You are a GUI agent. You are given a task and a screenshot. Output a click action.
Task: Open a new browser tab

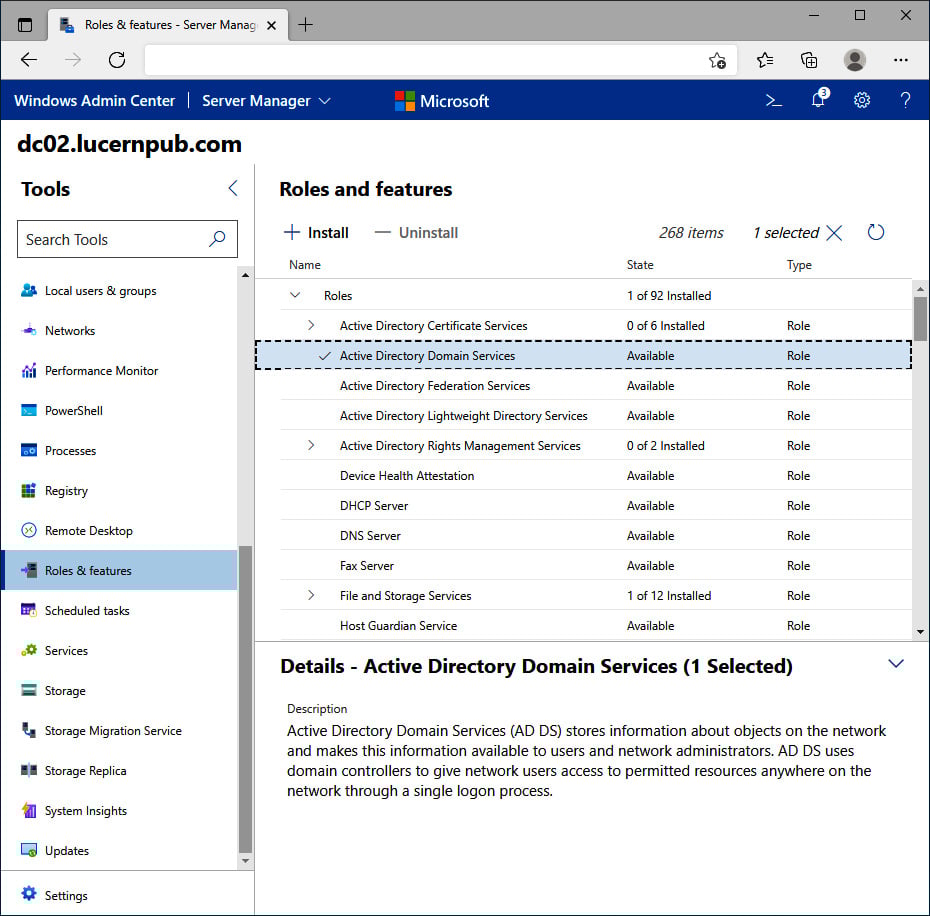click(305, 25)
